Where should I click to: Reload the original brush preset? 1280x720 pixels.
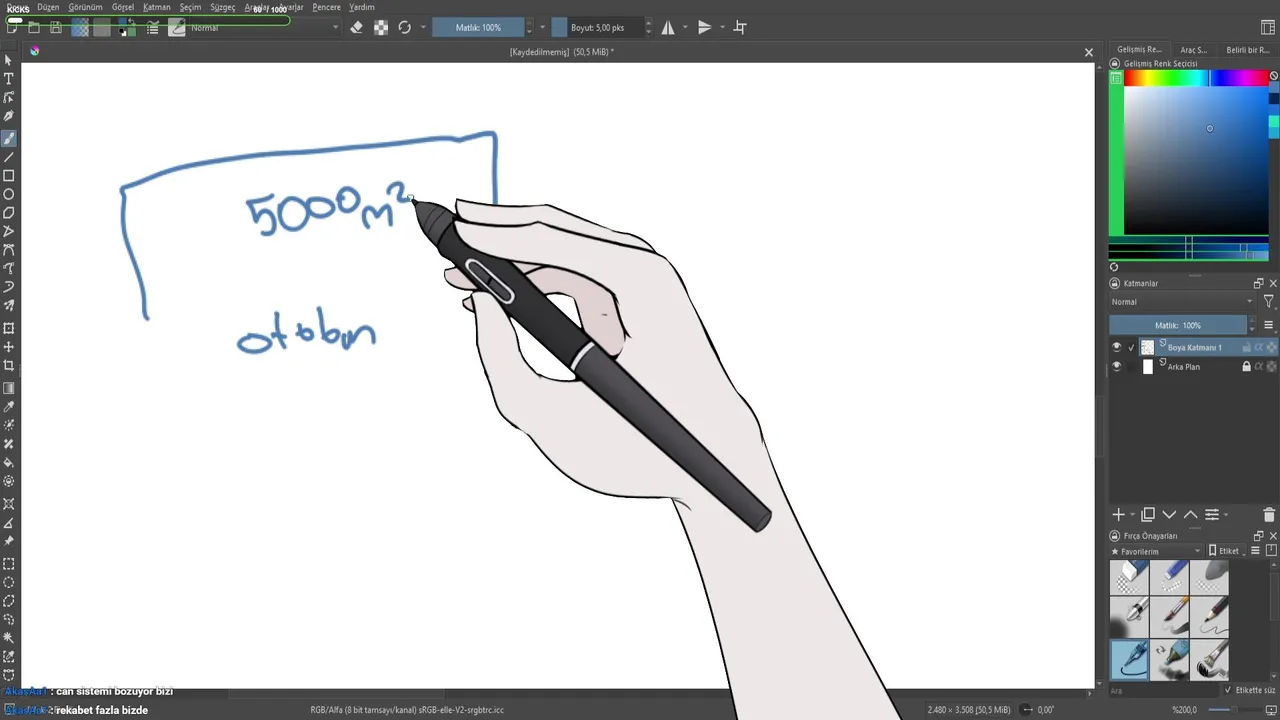[x=405, y=28]
